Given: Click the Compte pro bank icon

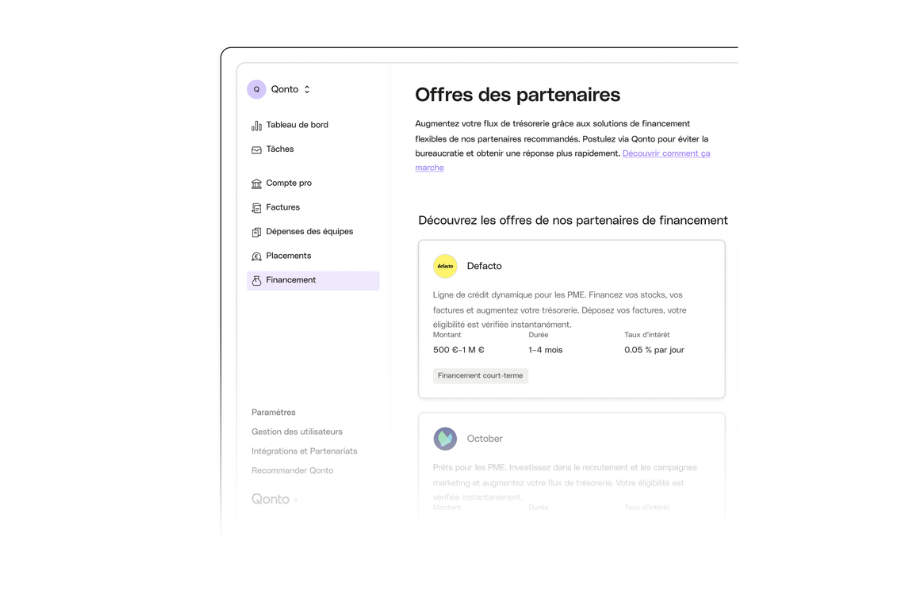Looking at the screenshot, I should pos(256,184).
